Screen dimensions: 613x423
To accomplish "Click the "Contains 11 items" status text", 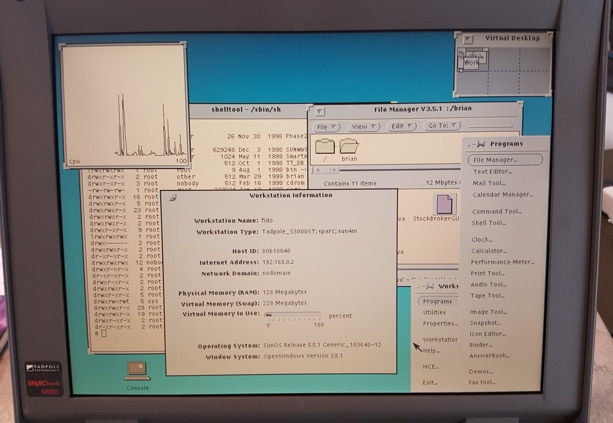I will pos(350,183).
